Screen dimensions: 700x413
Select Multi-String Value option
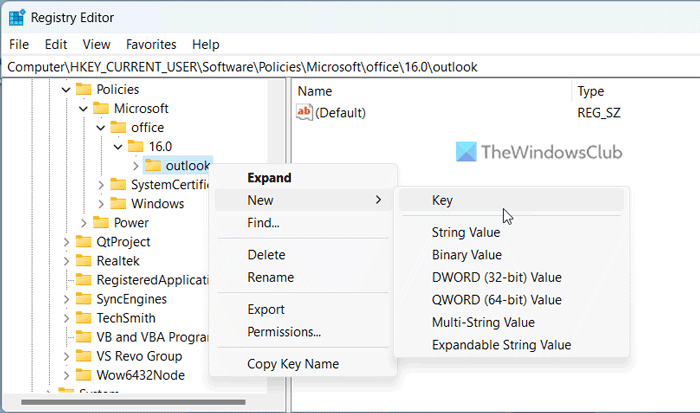[511, 322]
